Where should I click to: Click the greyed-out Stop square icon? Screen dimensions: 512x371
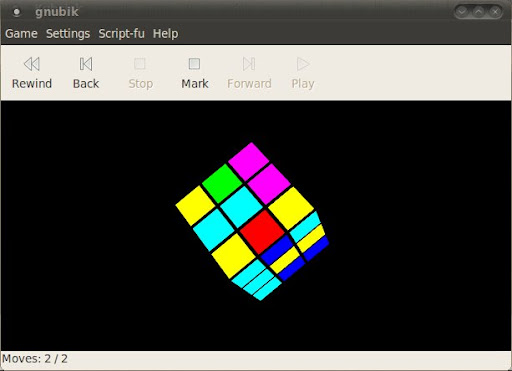[140, 64]
